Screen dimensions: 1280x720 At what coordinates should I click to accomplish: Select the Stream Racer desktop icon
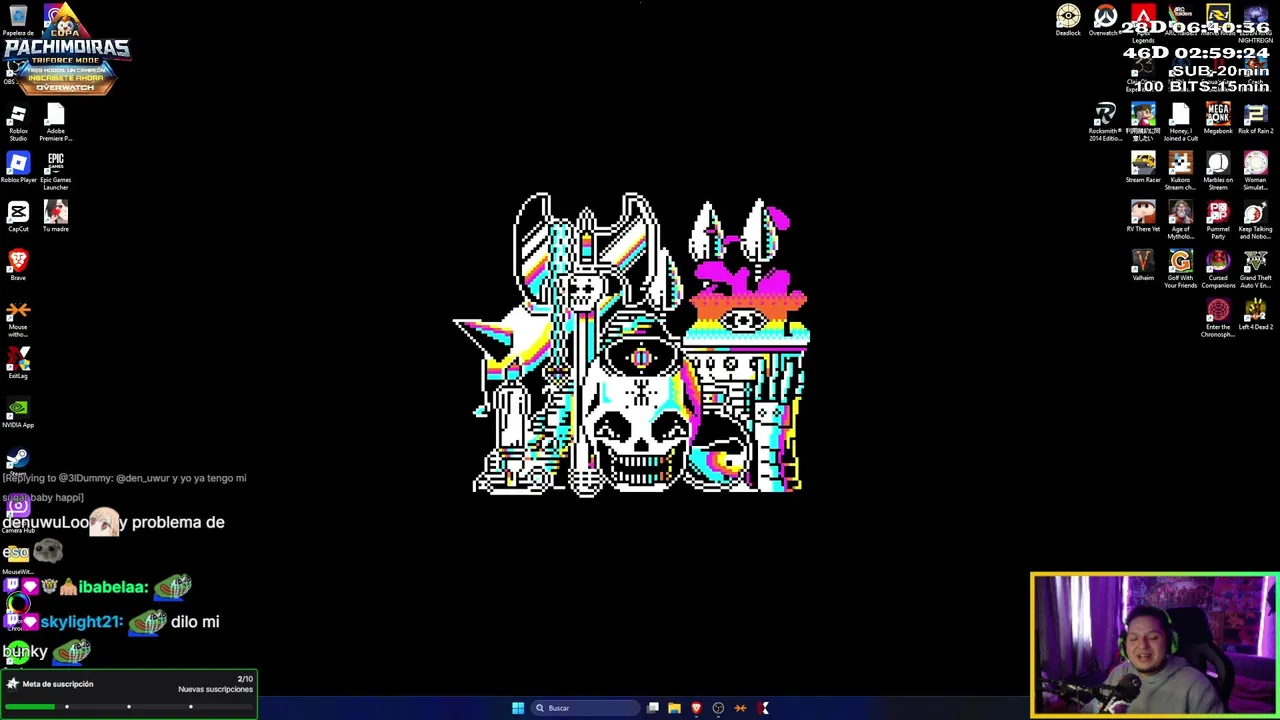(1143, 167)
